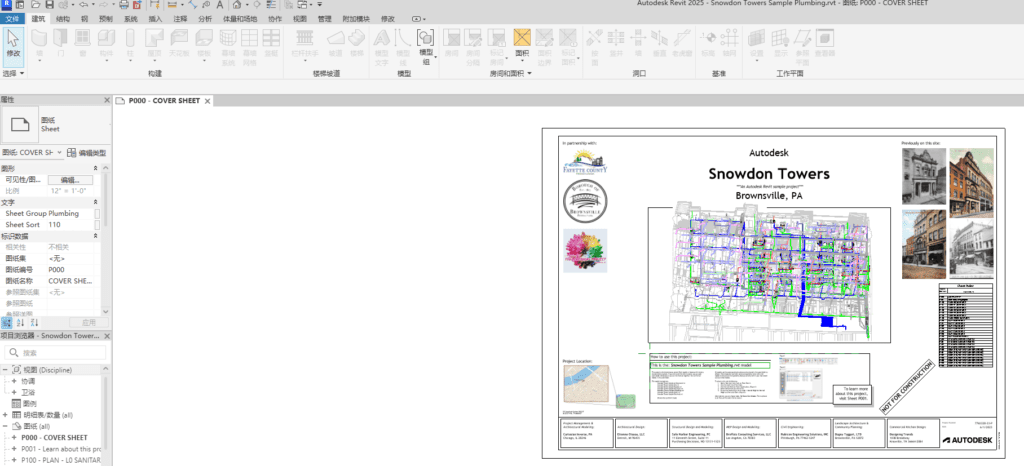The width and height of the screenshot is (1024, 466).
Task: Switch to the 注释 (Annotate) ribbon tab
Action: tap(180, 19)
